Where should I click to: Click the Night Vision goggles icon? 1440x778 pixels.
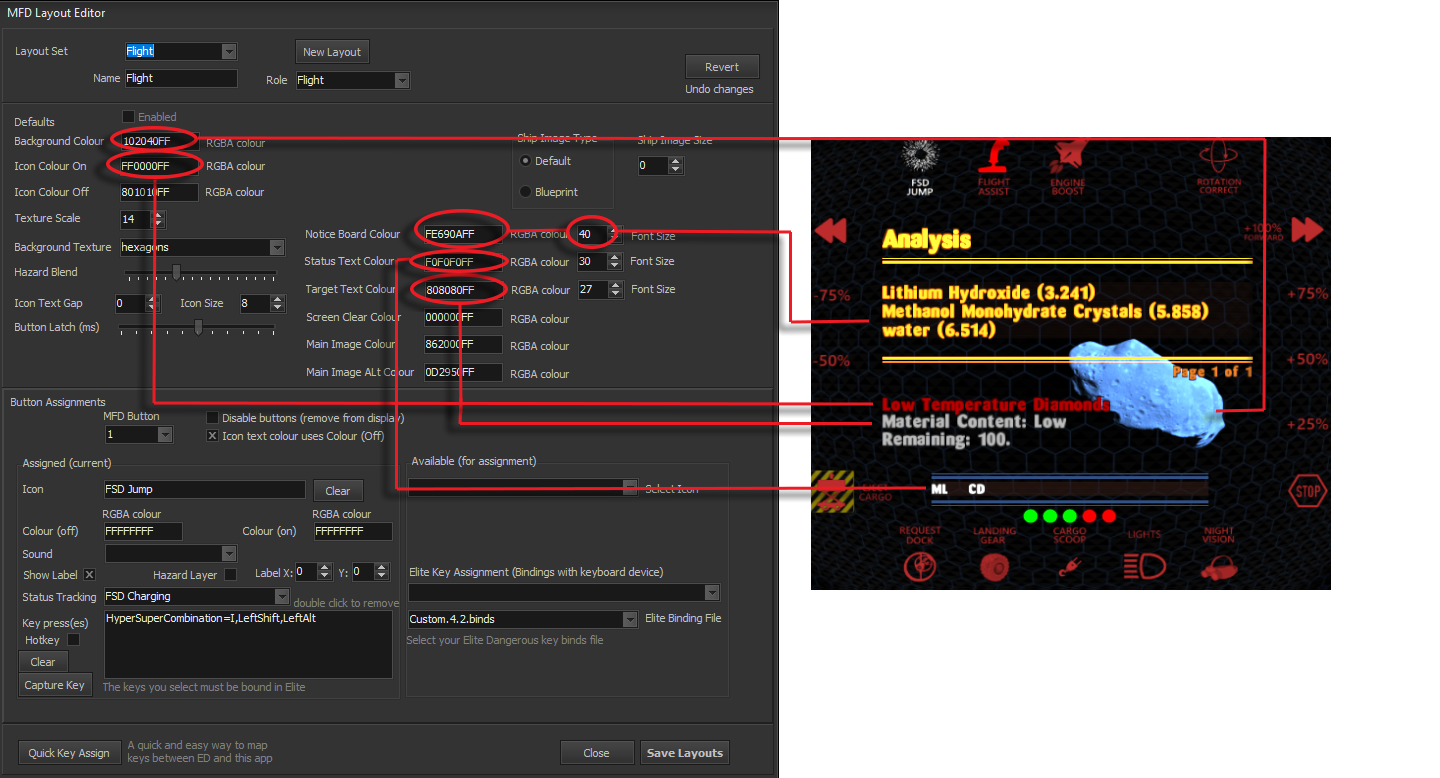coord(1218,567)
